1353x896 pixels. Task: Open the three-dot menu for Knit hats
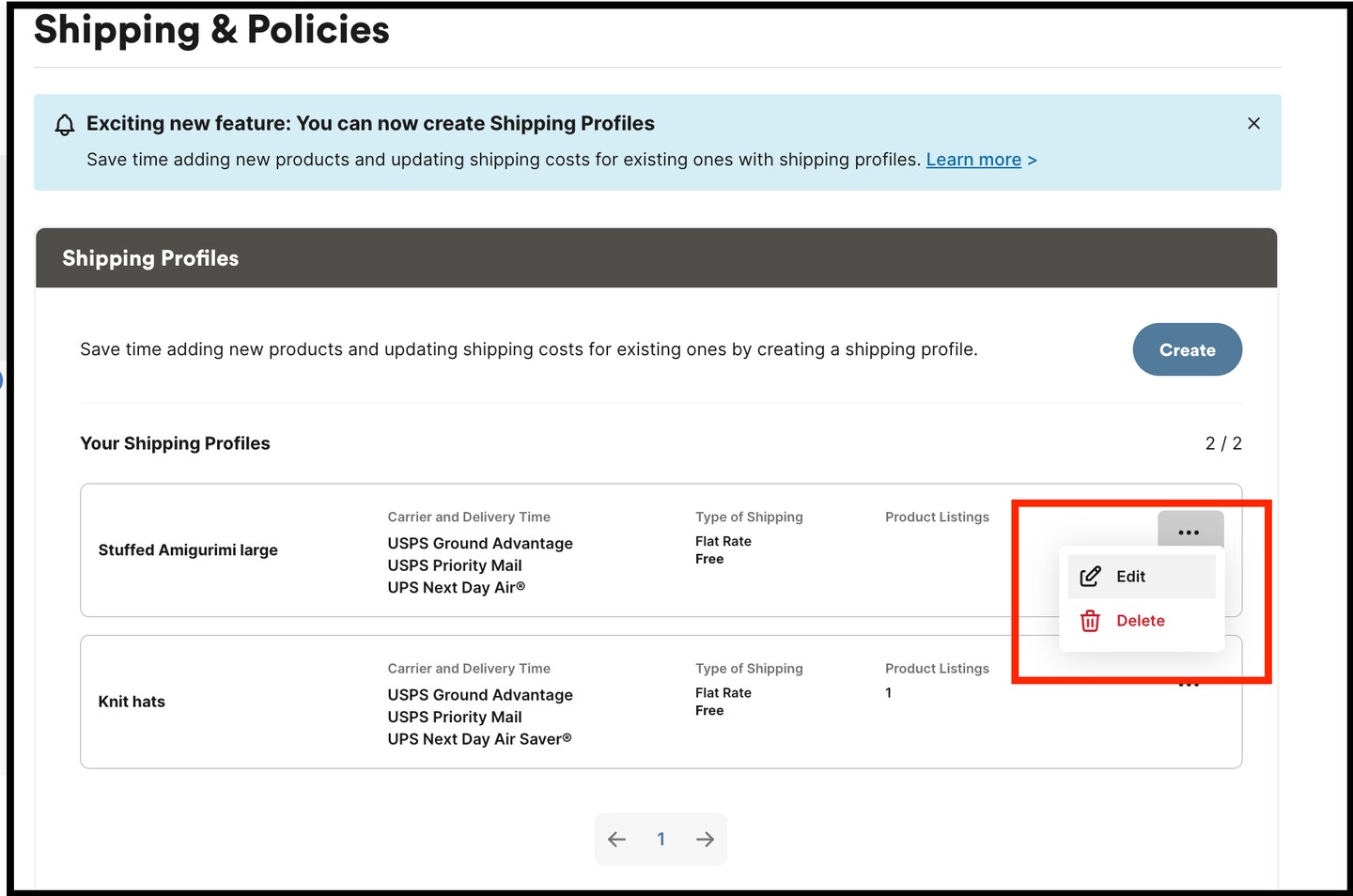[1189, 685]
